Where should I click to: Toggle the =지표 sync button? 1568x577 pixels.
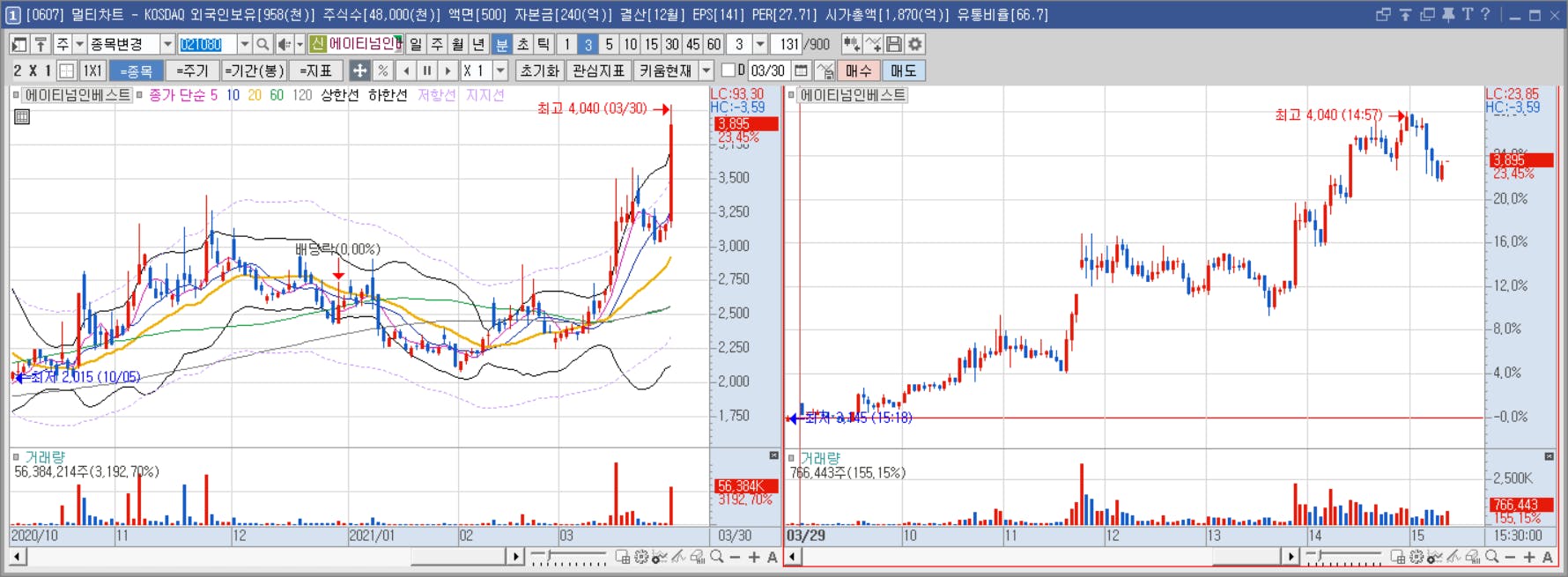(315, 70)
